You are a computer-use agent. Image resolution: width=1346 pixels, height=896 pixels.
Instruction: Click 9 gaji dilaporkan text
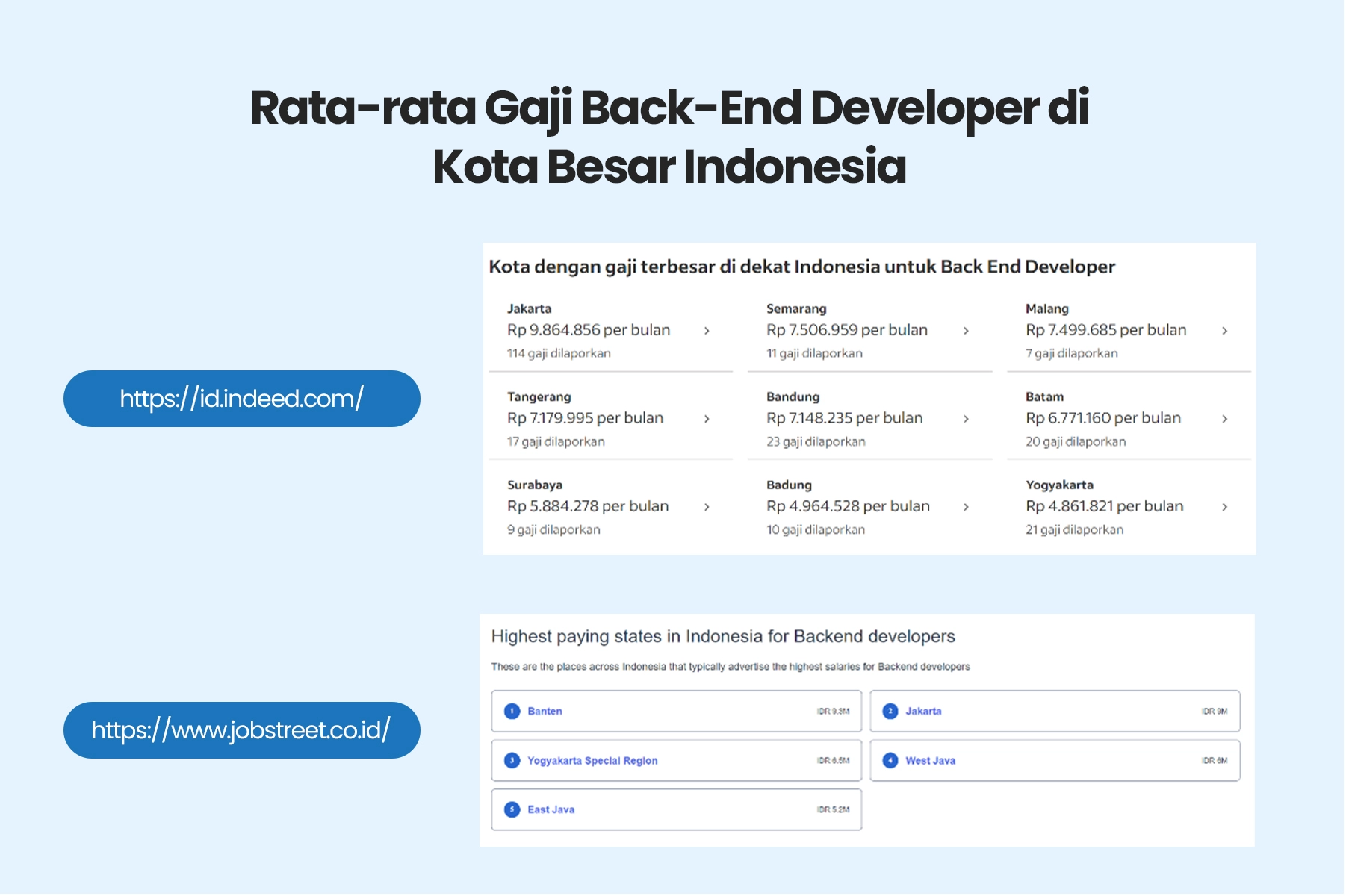[x=553, y=529]
